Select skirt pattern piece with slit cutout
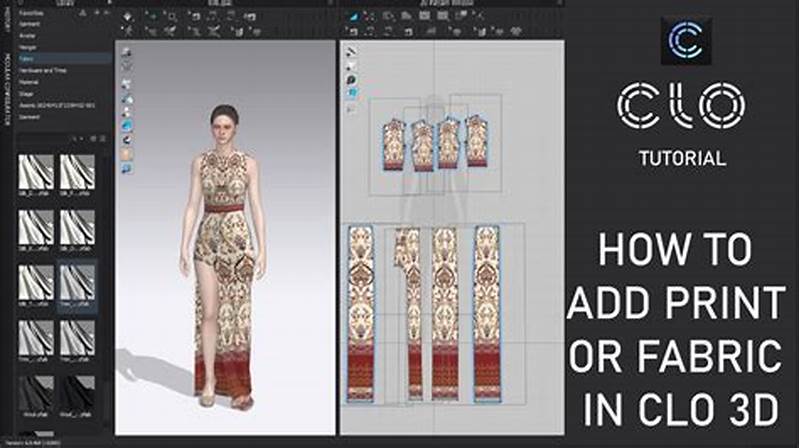Image resolution: width=800 pixels, height=448 pixels. coord(409,313)
